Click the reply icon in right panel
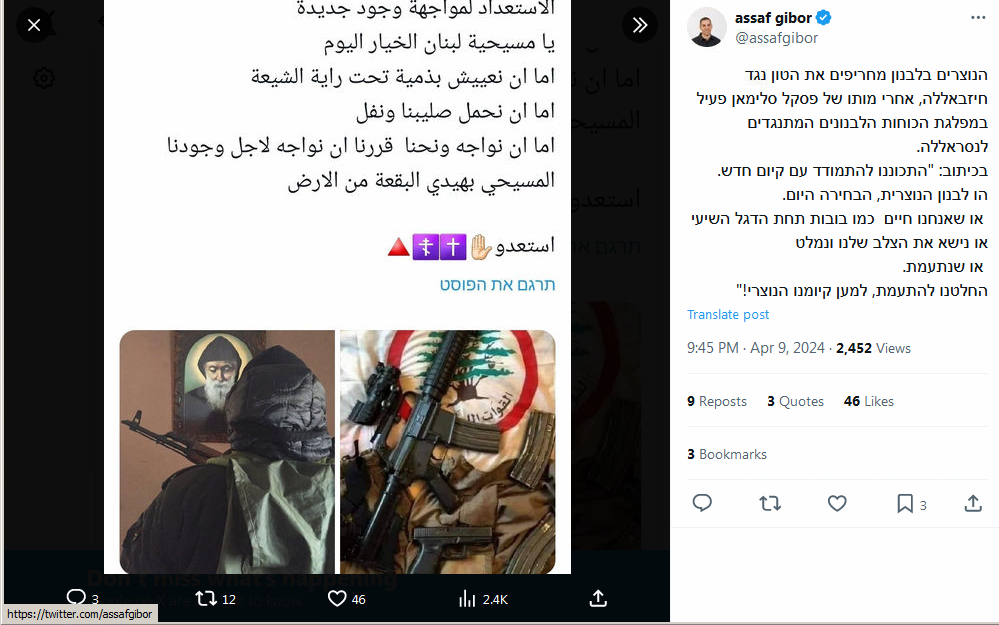The width and height of the screenshot is (999, 625). [702, 503]
